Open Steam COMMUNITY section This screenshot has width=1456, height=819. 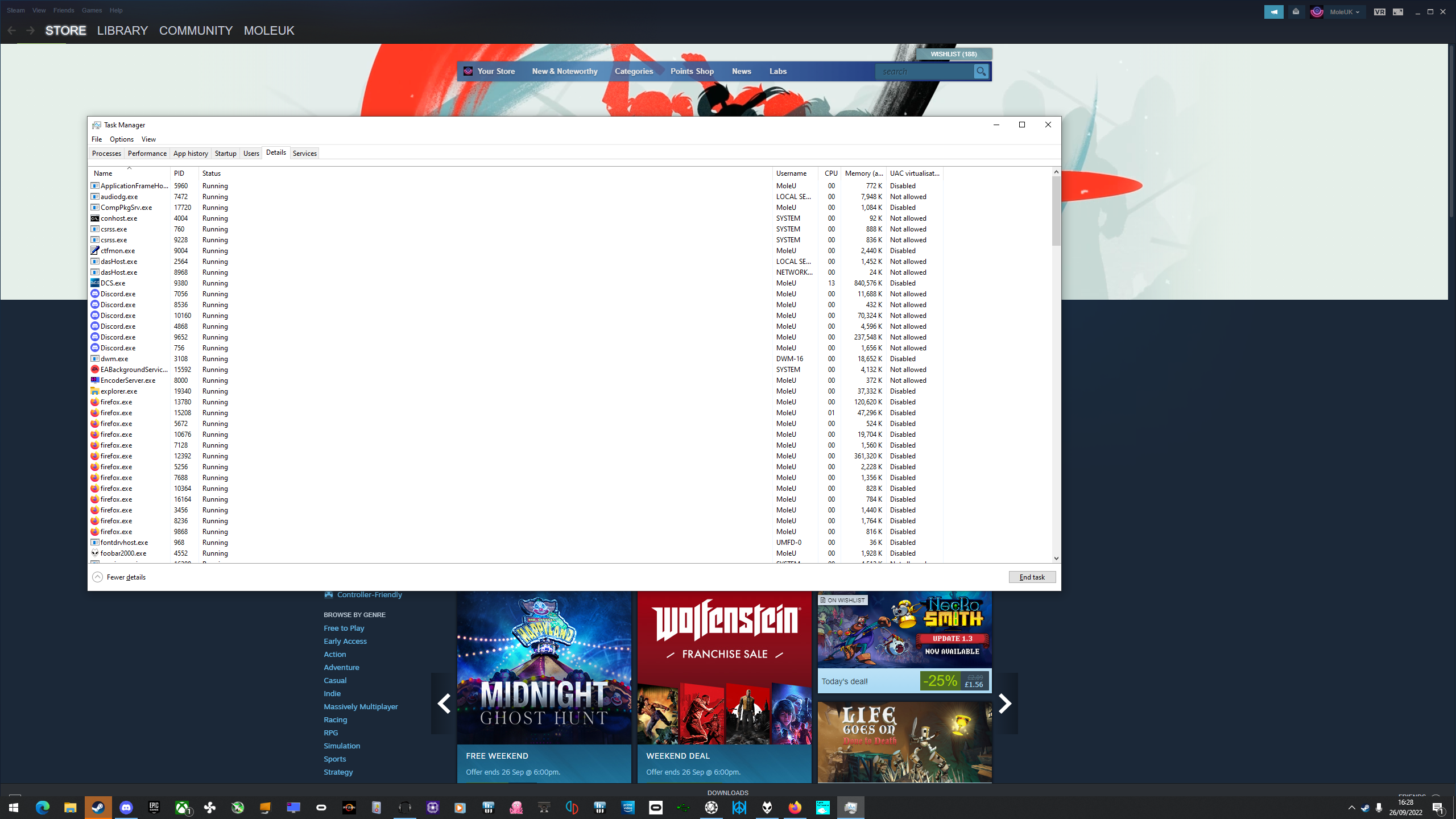point(196,31)
